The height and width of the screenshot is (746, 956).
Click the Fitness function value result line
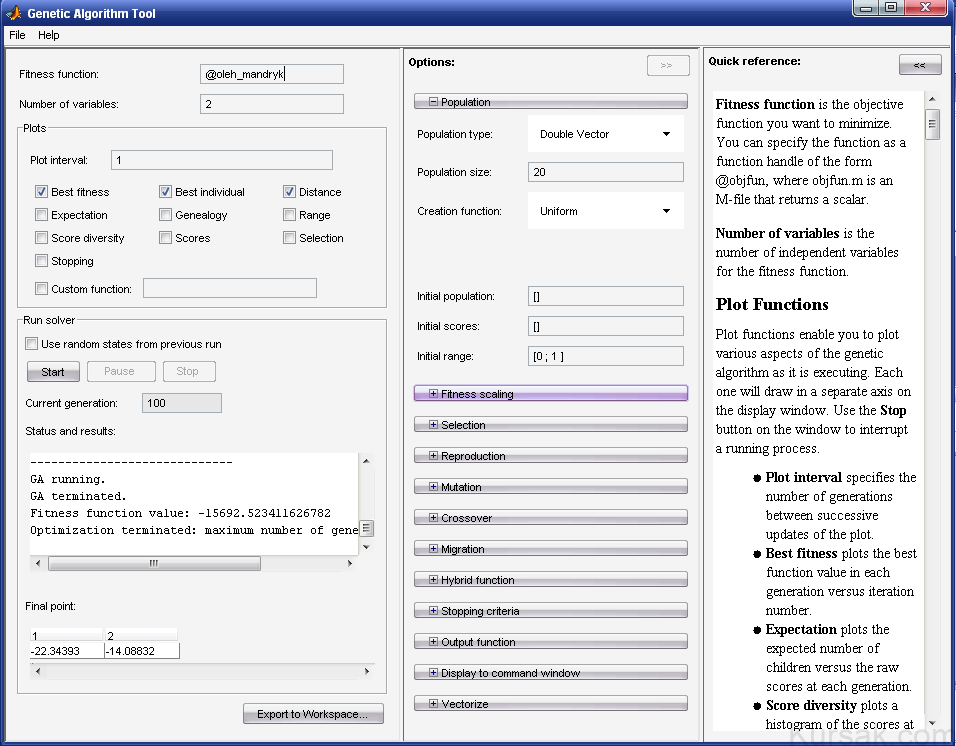click(180, 513)
